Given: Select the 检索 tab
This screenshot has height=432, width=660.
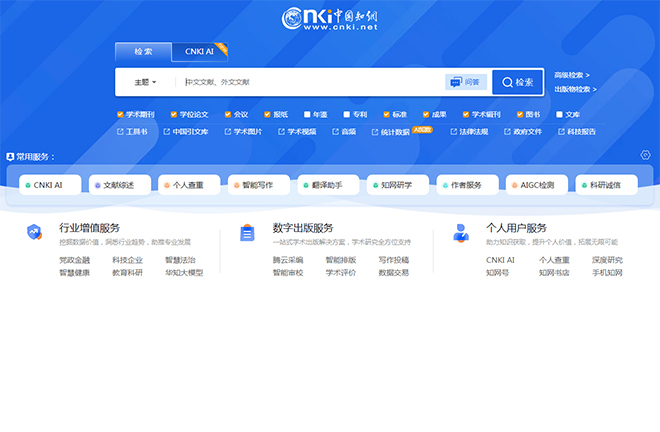Looking at the screenshot, I should 143,52.
